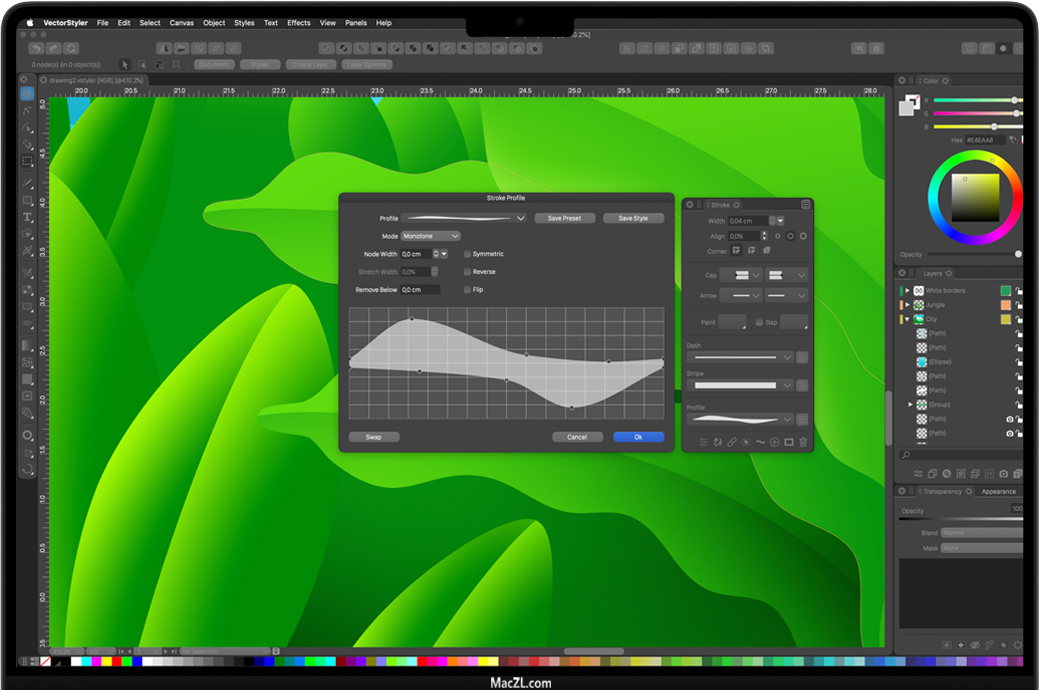Open the Mode Monotone dropdown
Viewport: 1040px width, 690px height.
[430, 236]
